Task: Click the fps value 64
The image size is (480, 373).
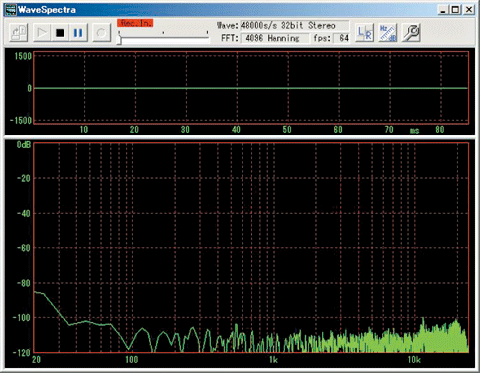Action: coord(343,38)
